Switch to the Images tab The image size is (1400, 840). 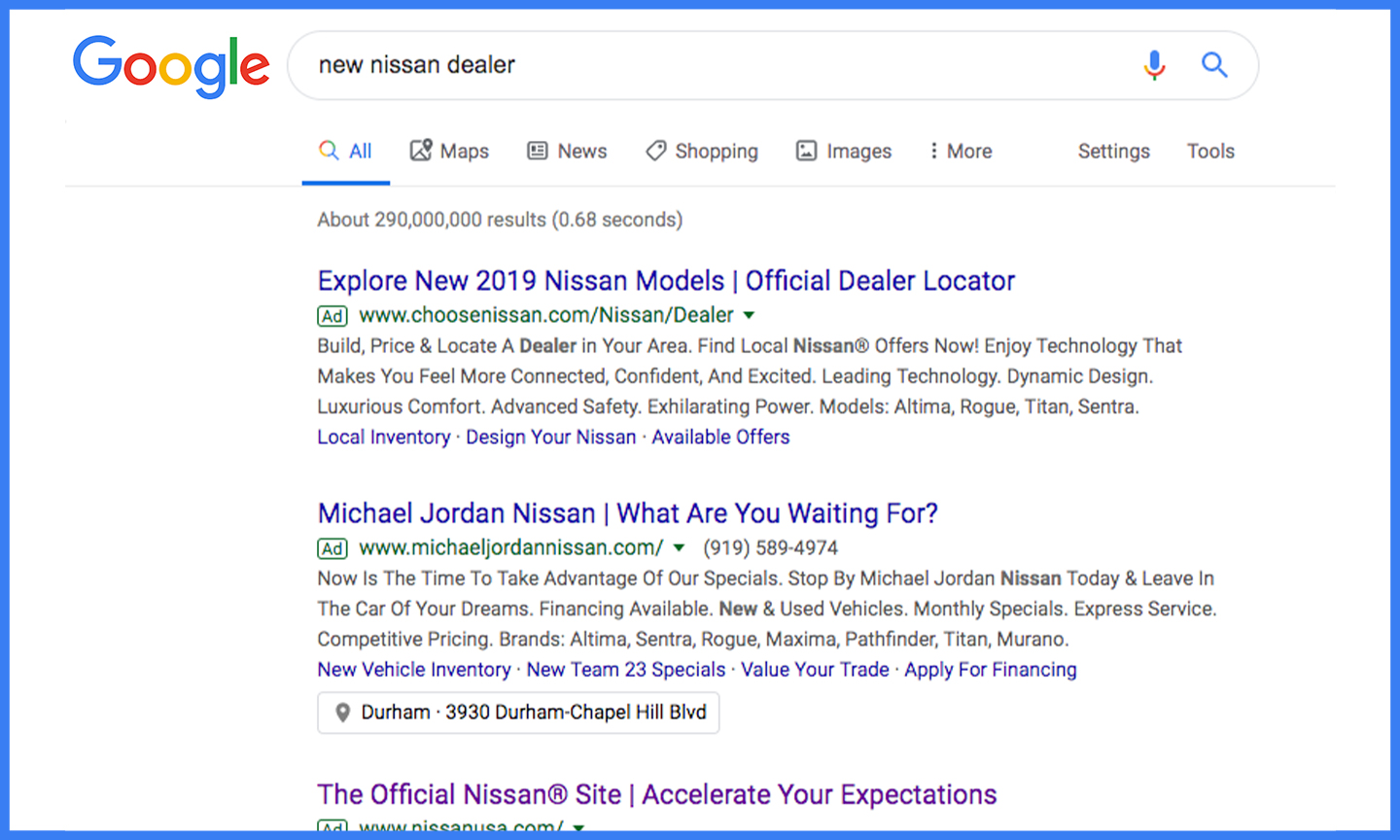click(844, 151)
